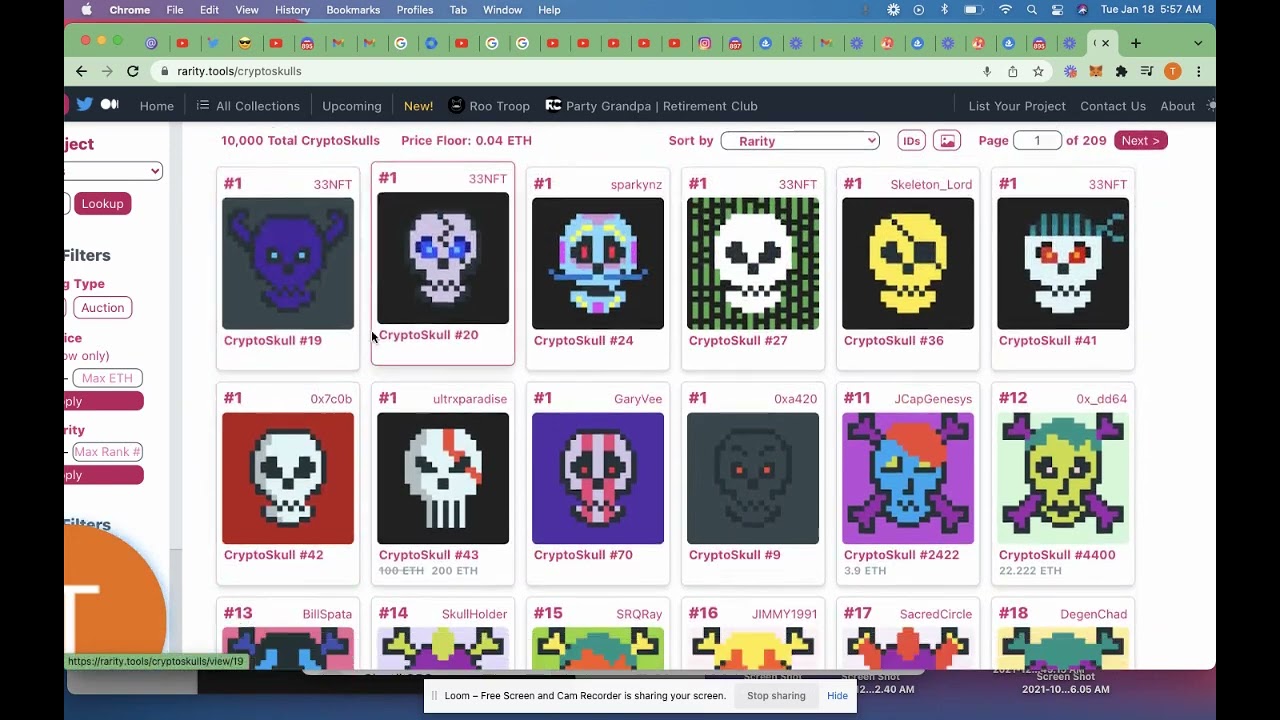
Task: Go to the Home nav link
Action: tap(156, 106)
